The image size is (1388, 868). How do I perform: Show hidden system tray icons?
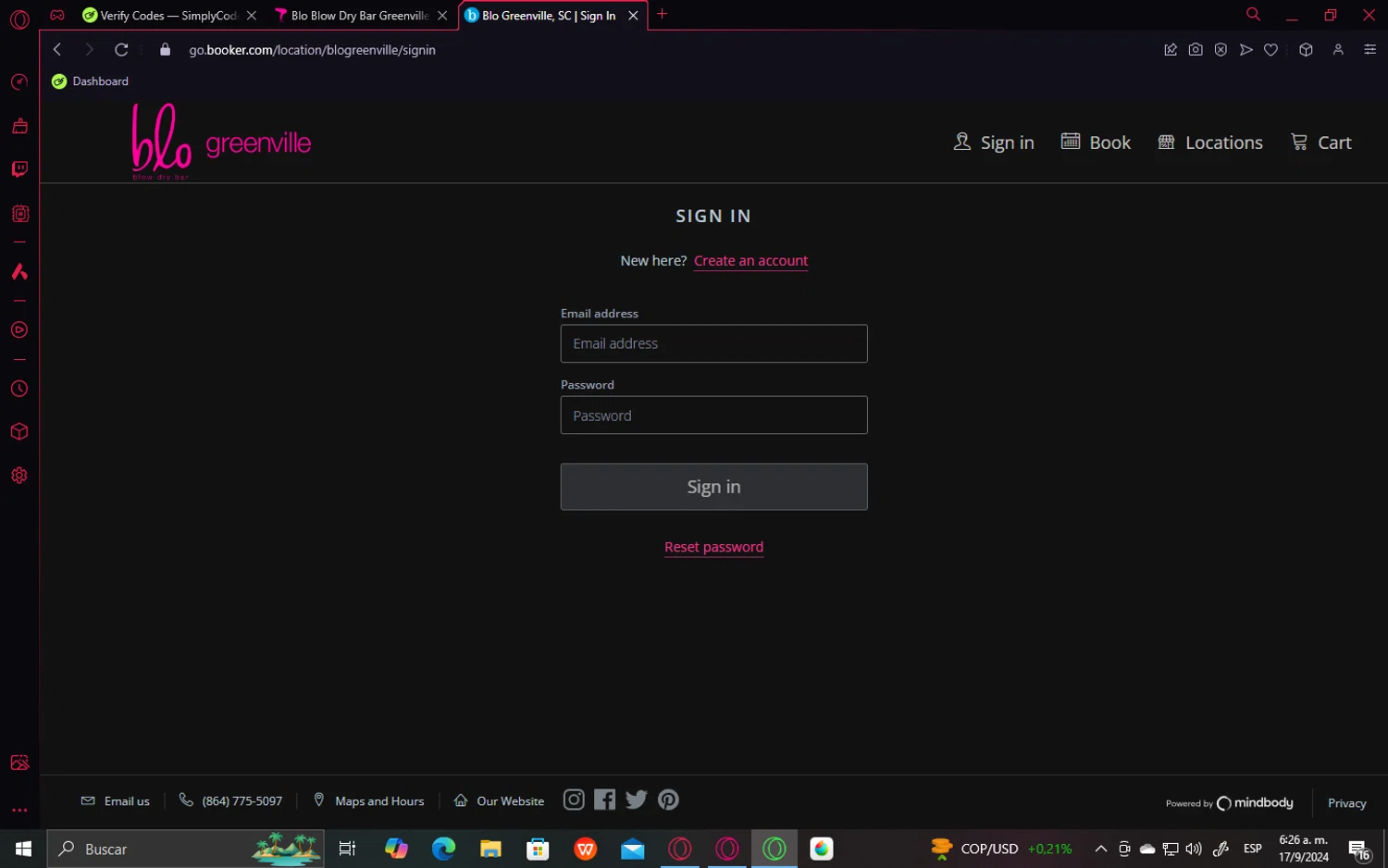(x=1100, y=849)
